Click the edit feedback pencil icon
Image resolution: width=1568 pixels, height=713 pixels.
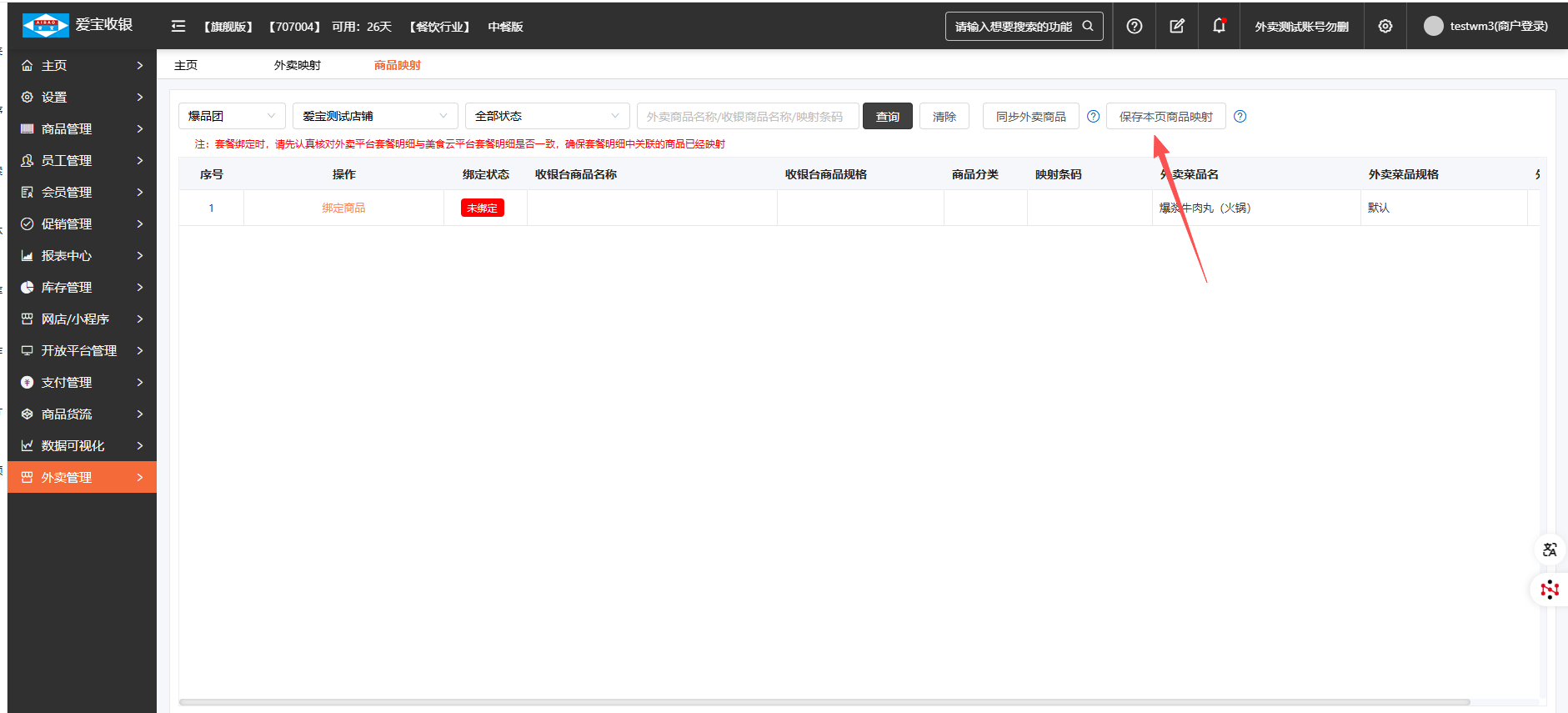tap(1176, 26)
